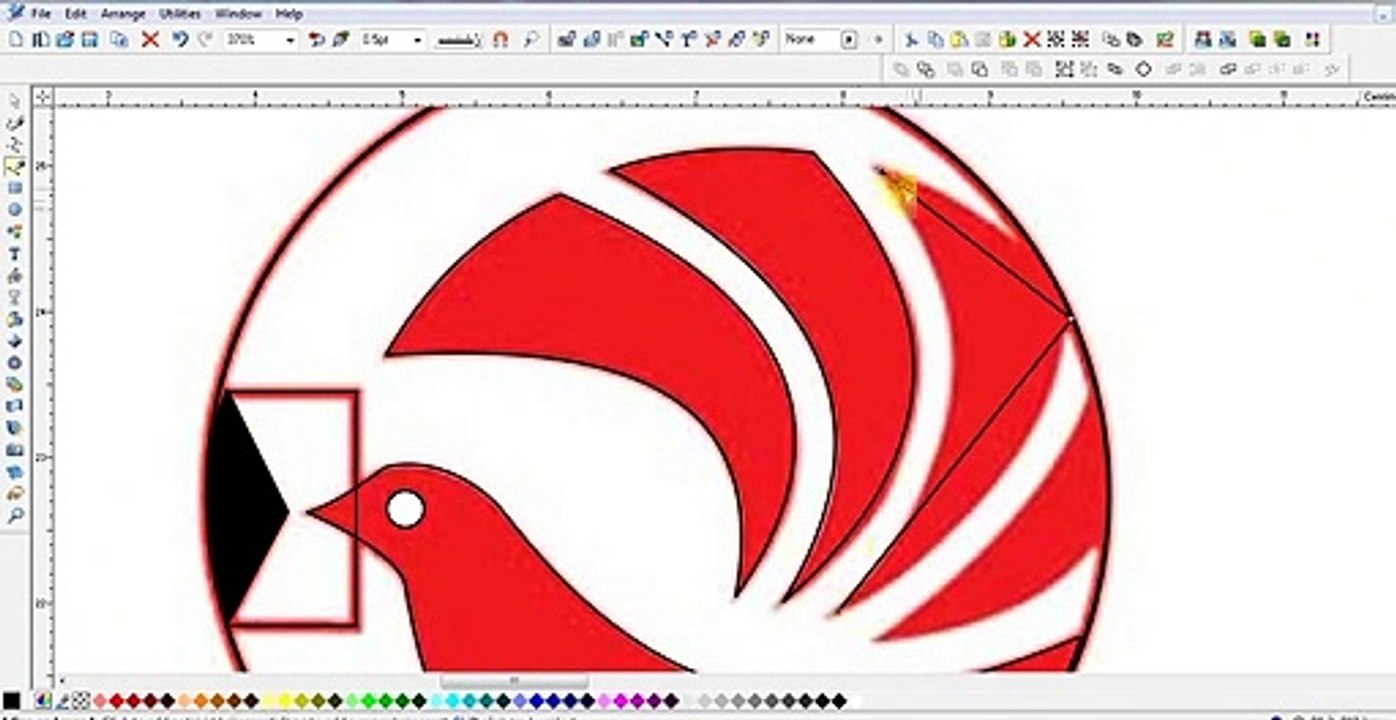Undo the last action
Viewport: 1396px width, 720px height.
(180, 40)
